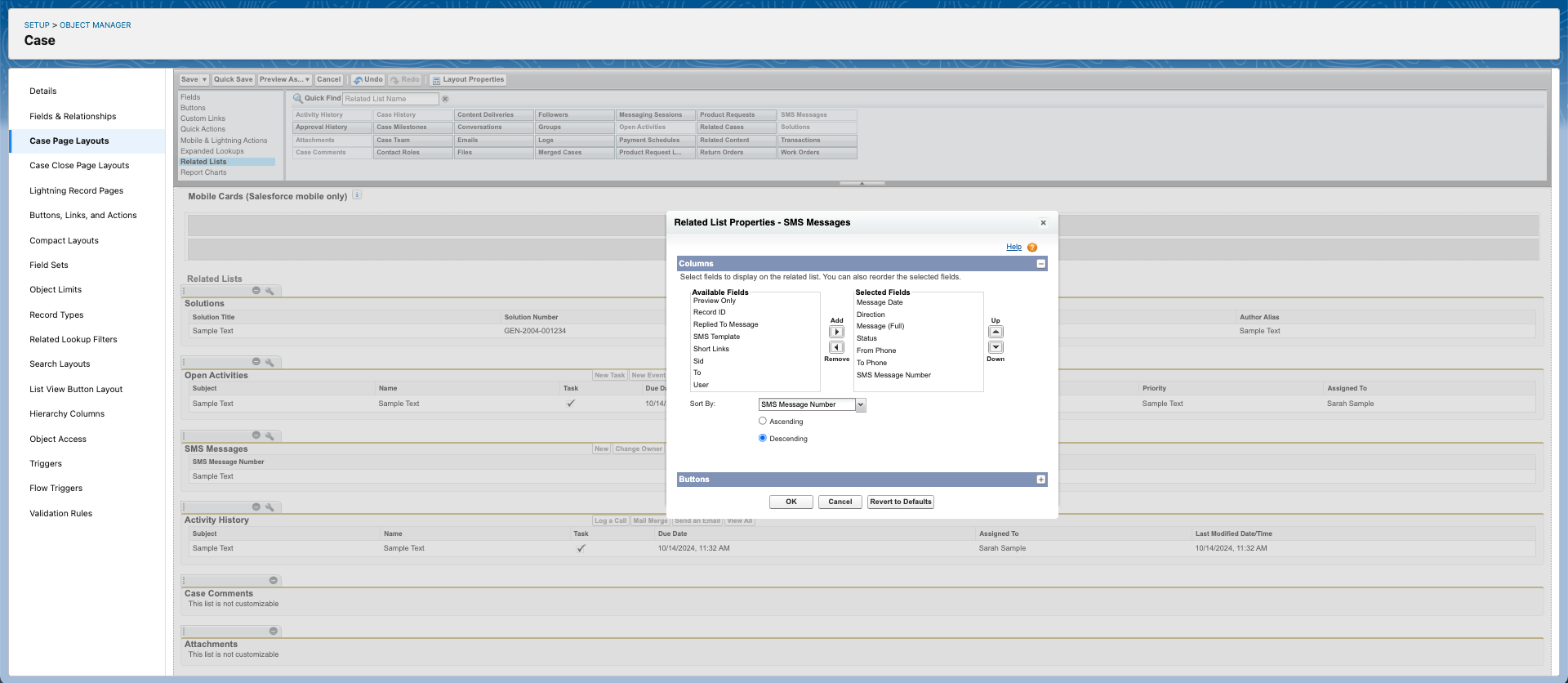Open the Preview As dropdown
The image size is (1568, 683).
tap(285, 80)
